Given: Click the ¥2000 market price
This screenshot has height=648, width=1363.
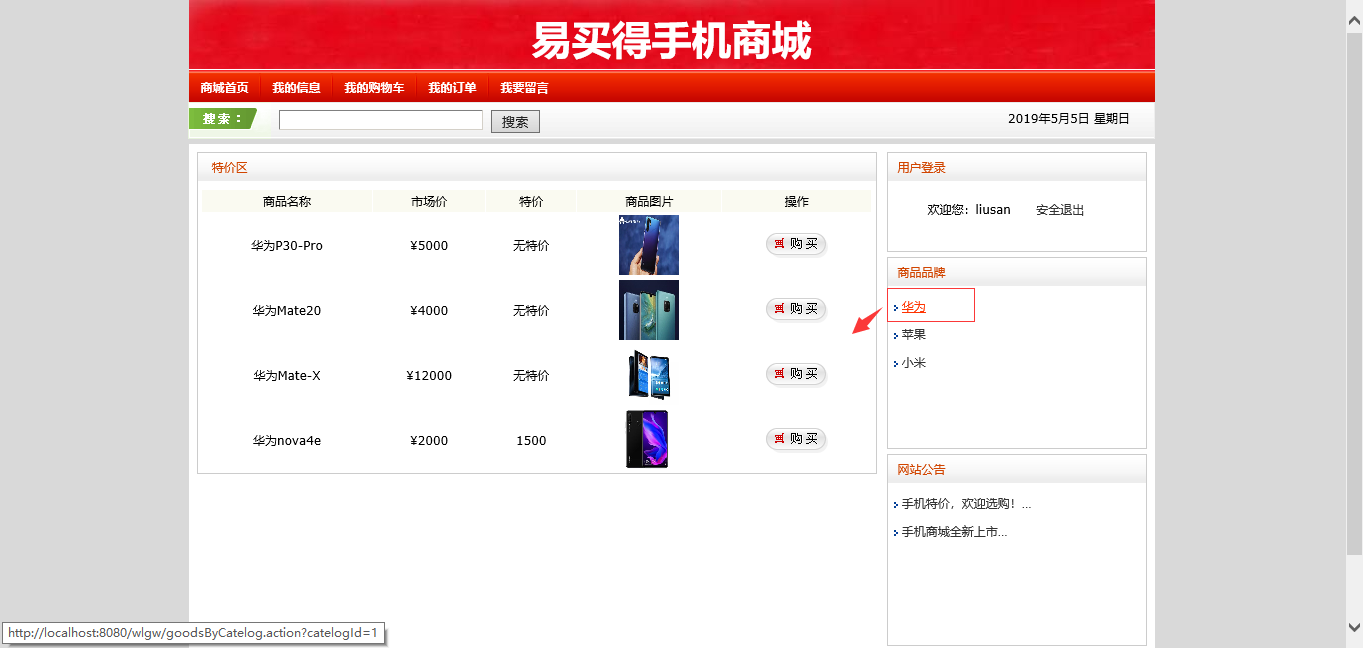Looking at the screenshot, I should coord(429,441).
